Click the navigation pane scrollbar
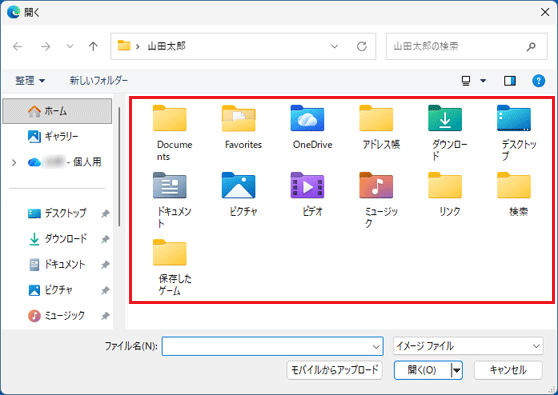This screenshot has width=558, height=395. coord(119,167)
